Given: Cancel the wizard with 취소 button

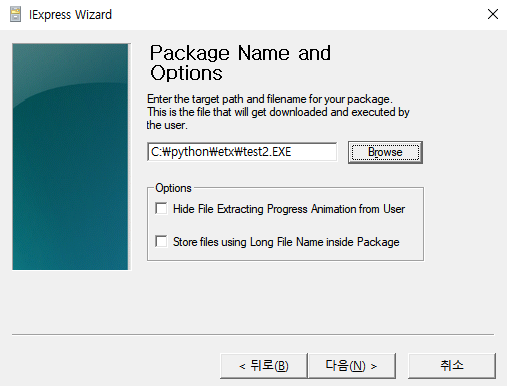Looking at the screenshot, I should [x=452, y=366].
